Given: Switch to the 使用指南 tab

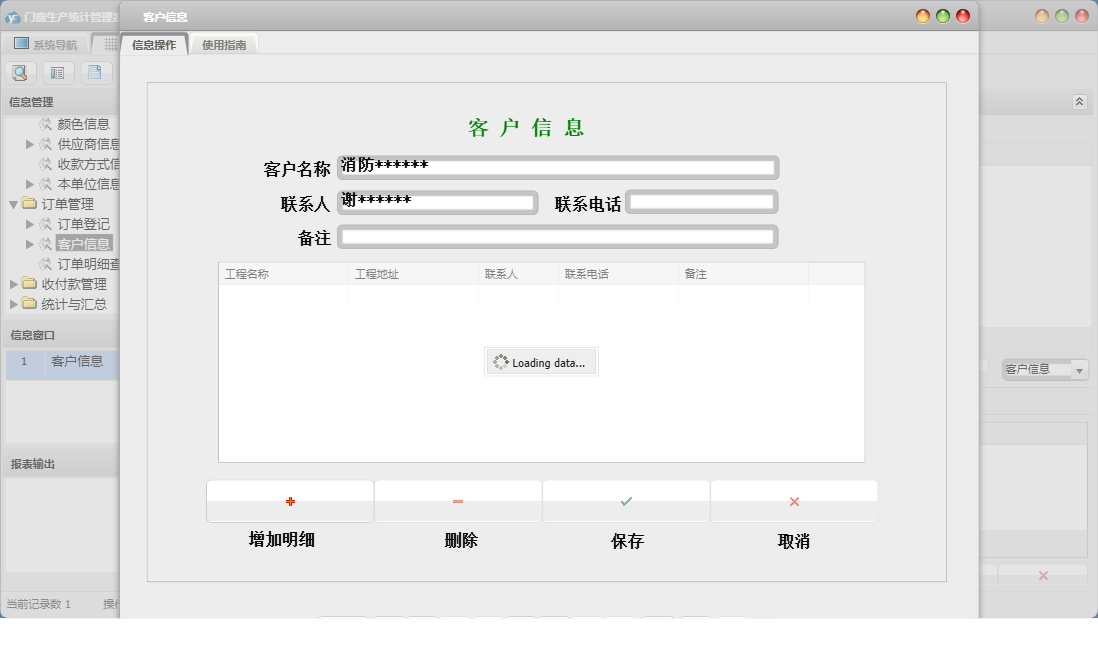Looking at the screenshot, I should click(x=224, y=45).
